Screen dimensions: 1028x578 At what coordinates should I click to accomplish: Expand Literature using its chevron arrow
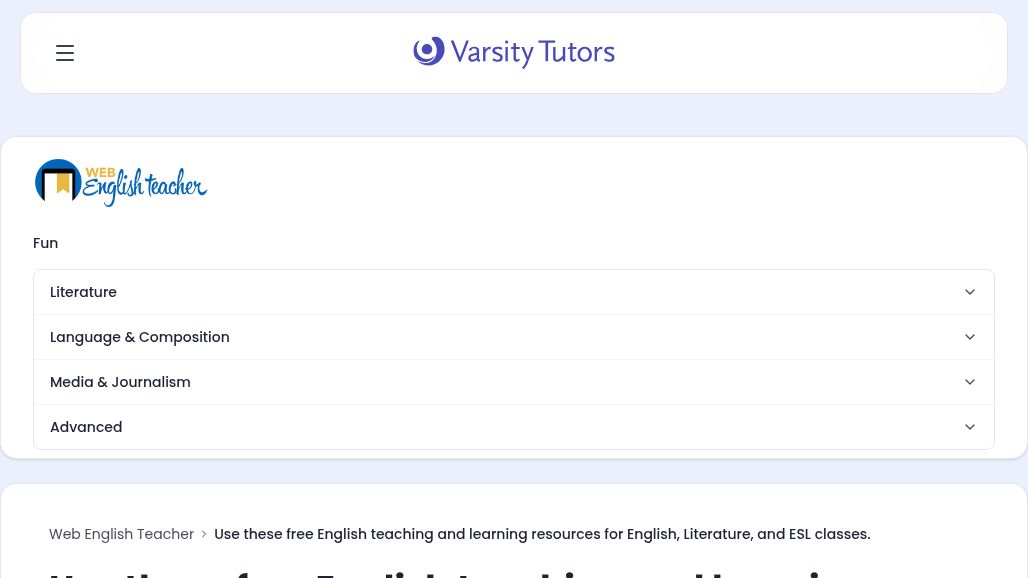pyautogui.click(x=970, y=292)
